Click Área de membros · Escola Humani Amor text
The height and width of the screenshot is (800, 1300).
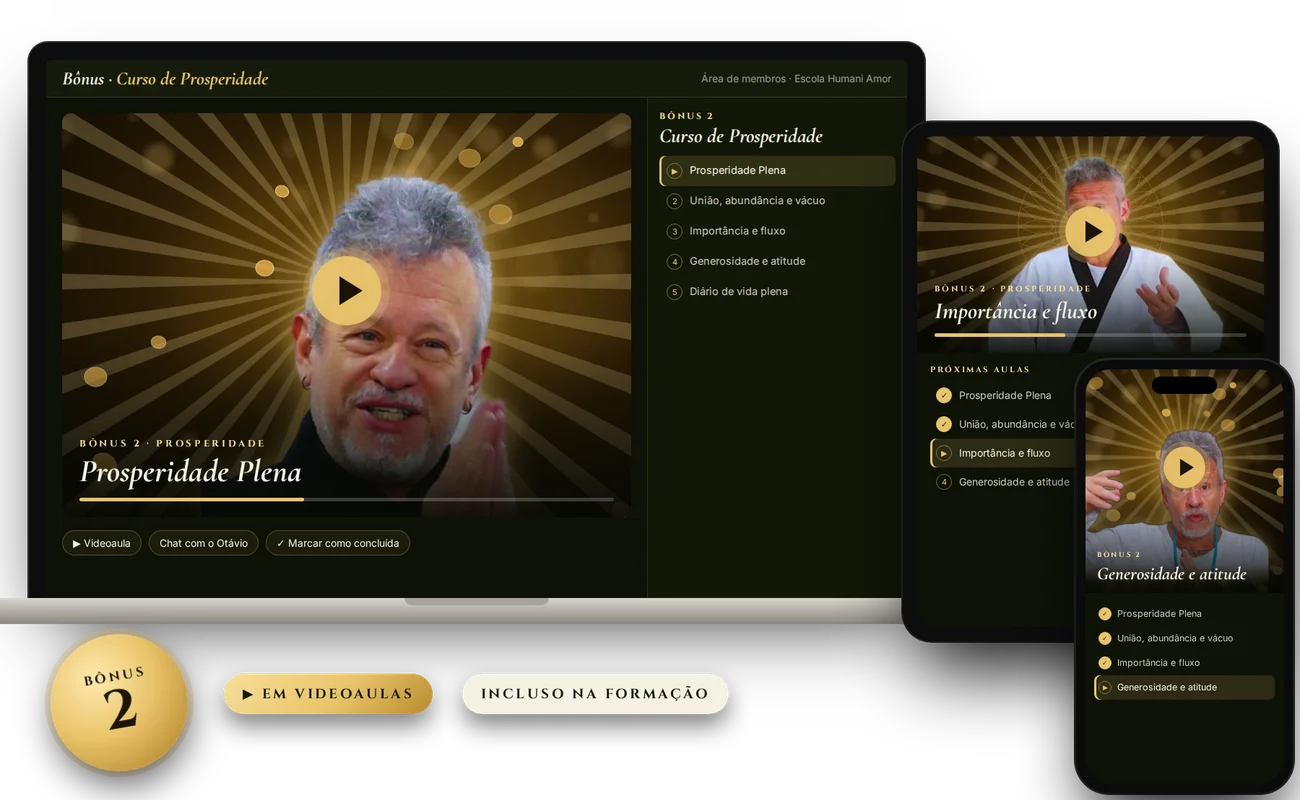[x=796, y=79]
